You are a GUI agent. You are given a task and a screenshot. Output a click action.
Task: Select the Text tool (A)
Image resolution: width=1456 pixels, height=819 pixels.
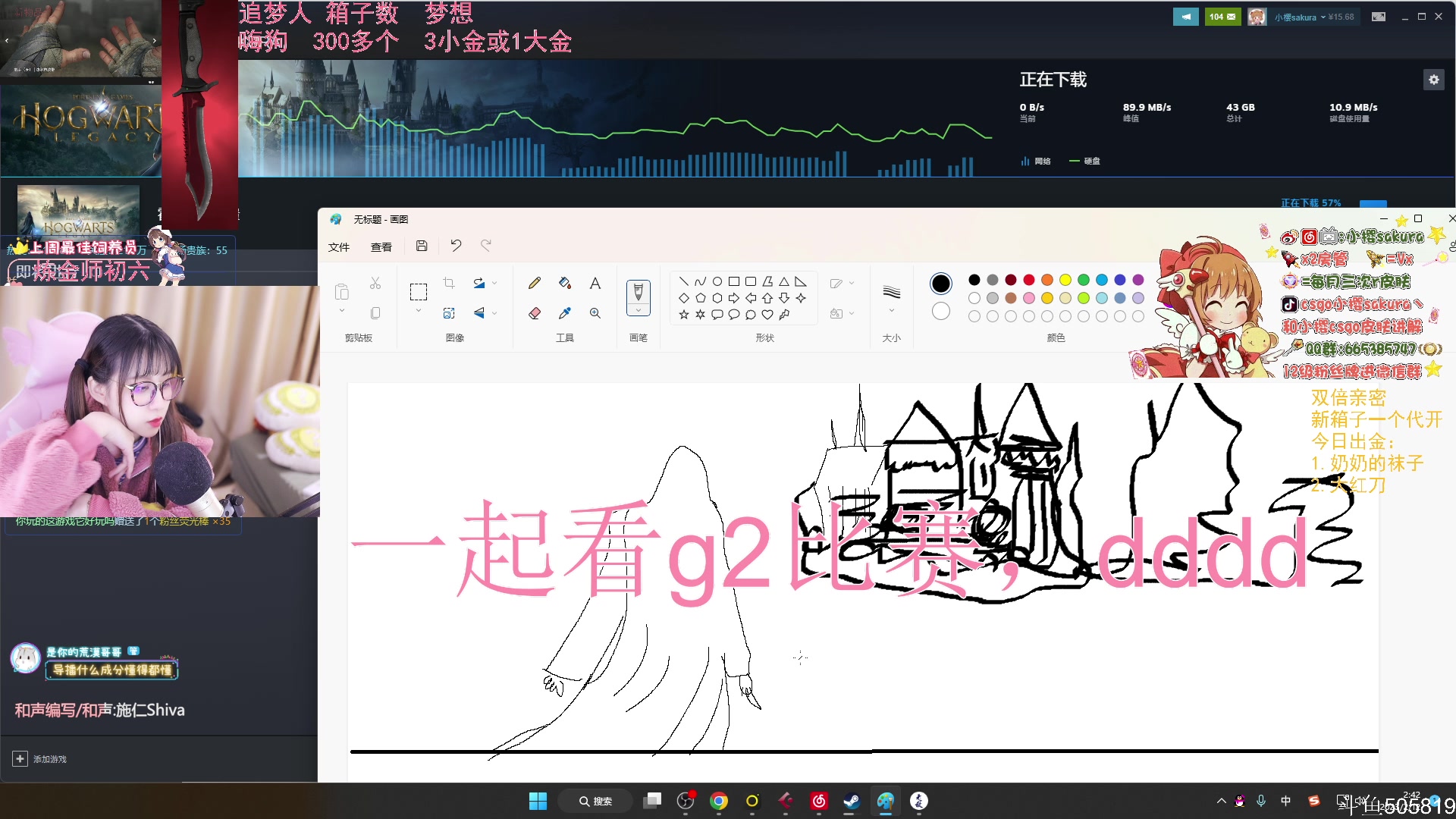tap(595, 283)
